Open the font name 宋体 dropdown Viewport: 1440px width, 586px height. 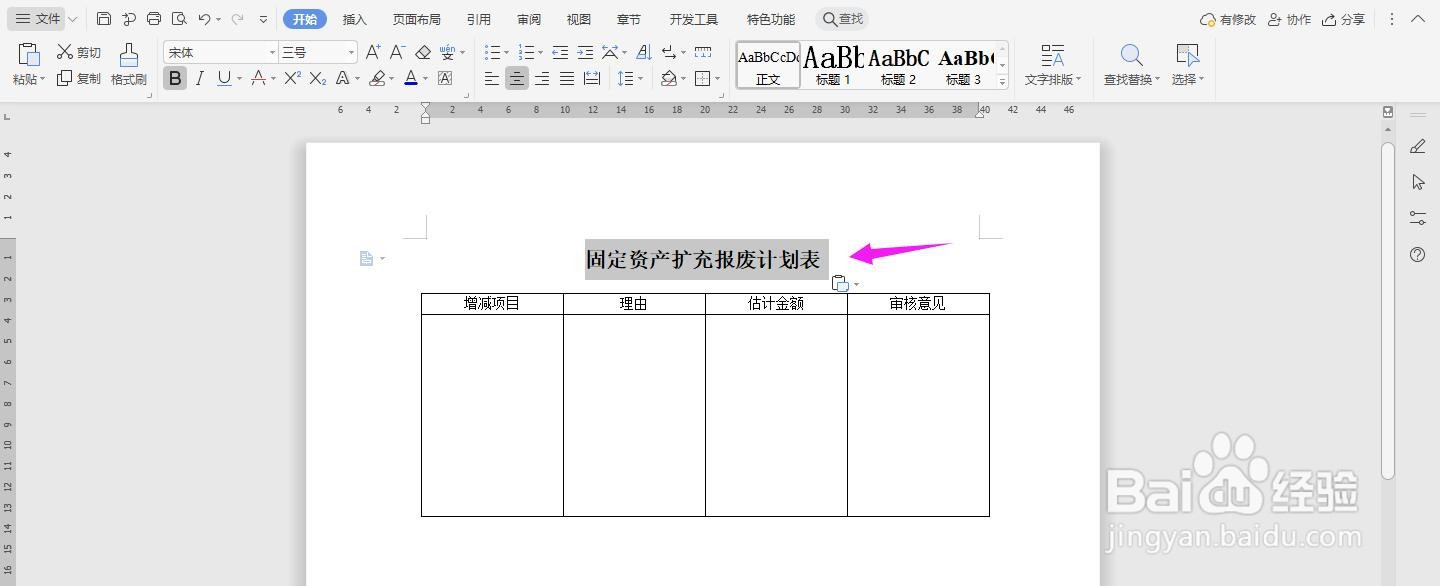(x=272, y=52)
